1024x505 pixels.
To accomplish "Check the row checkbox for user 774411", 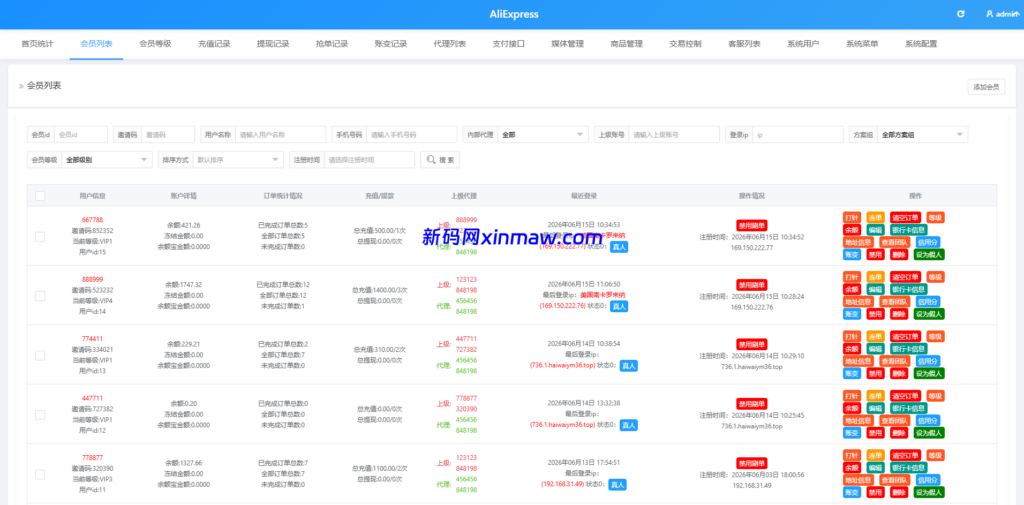I will (x=40, y=355).
